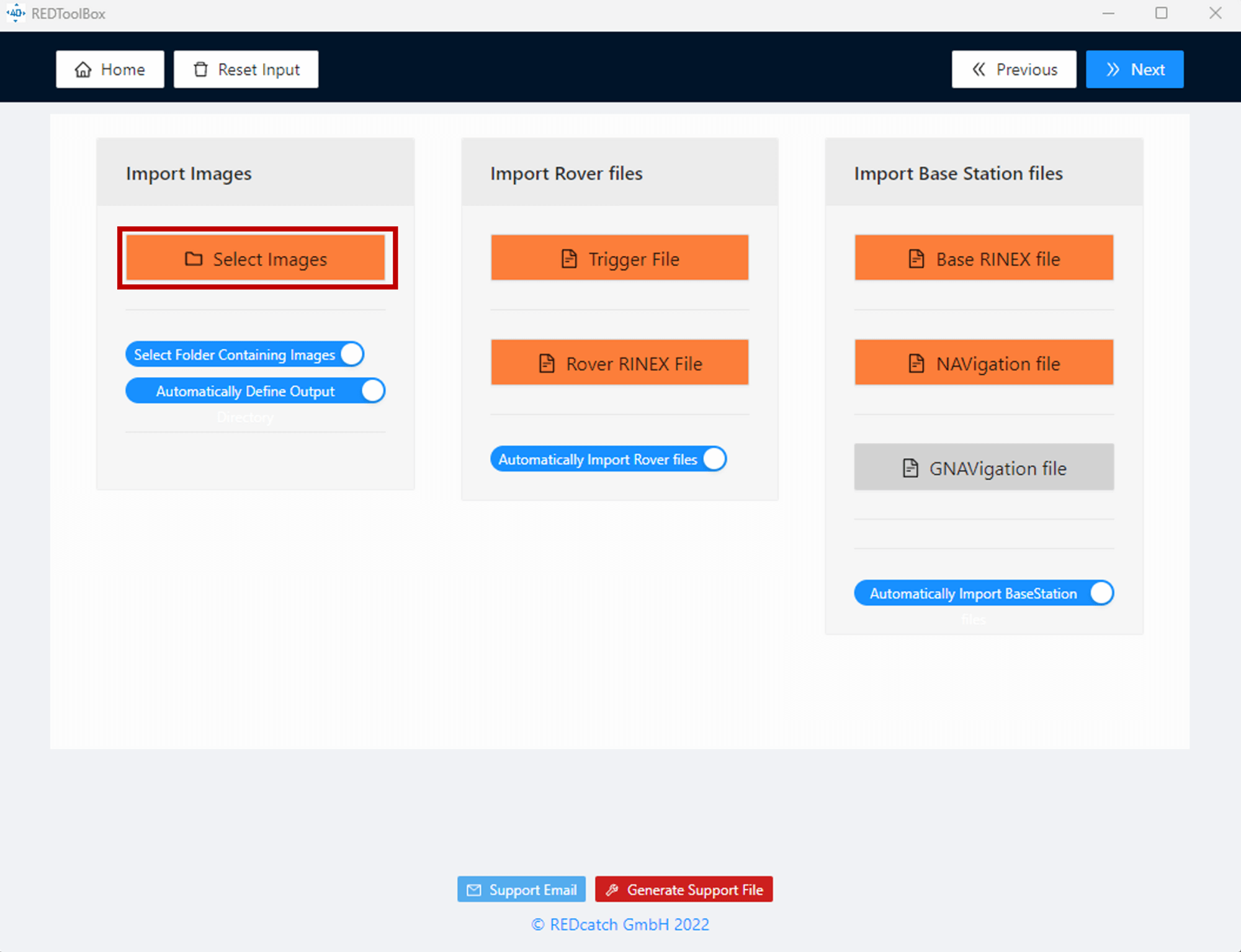Disable the Automatically Import Rover files switch

pos(714,459)
